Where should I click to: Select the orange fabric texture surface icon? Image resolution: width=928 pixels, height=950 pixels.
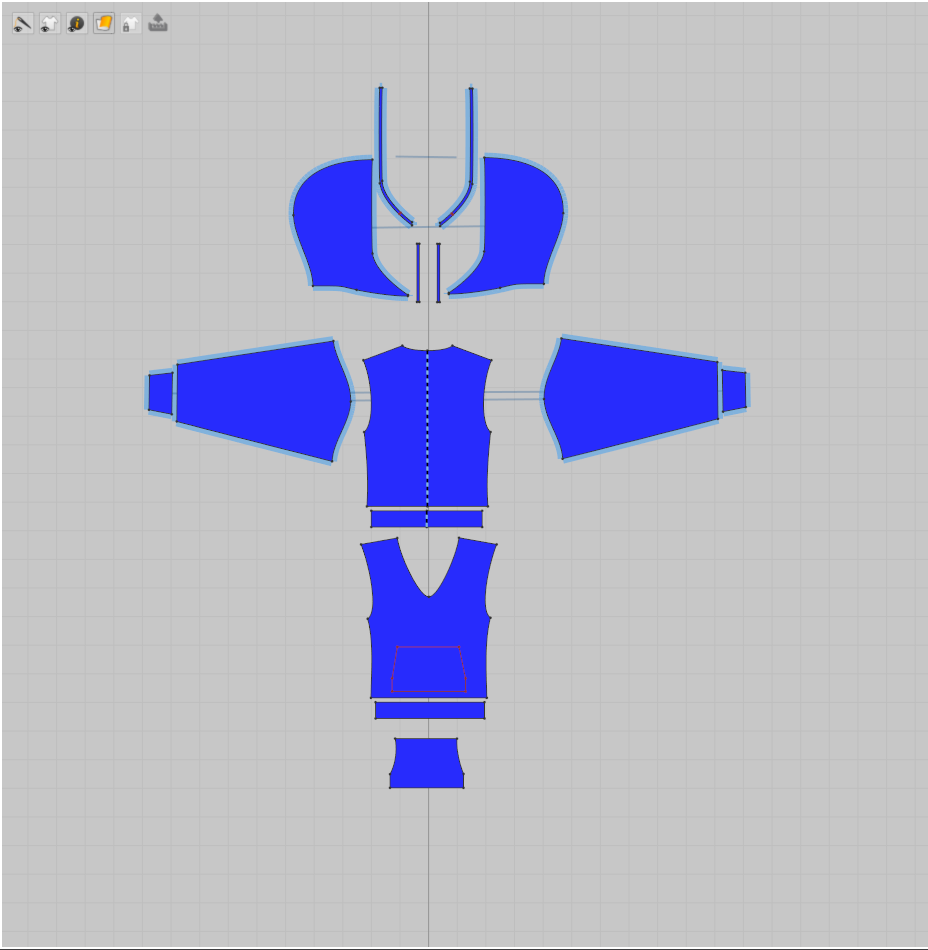coord(104,24)
